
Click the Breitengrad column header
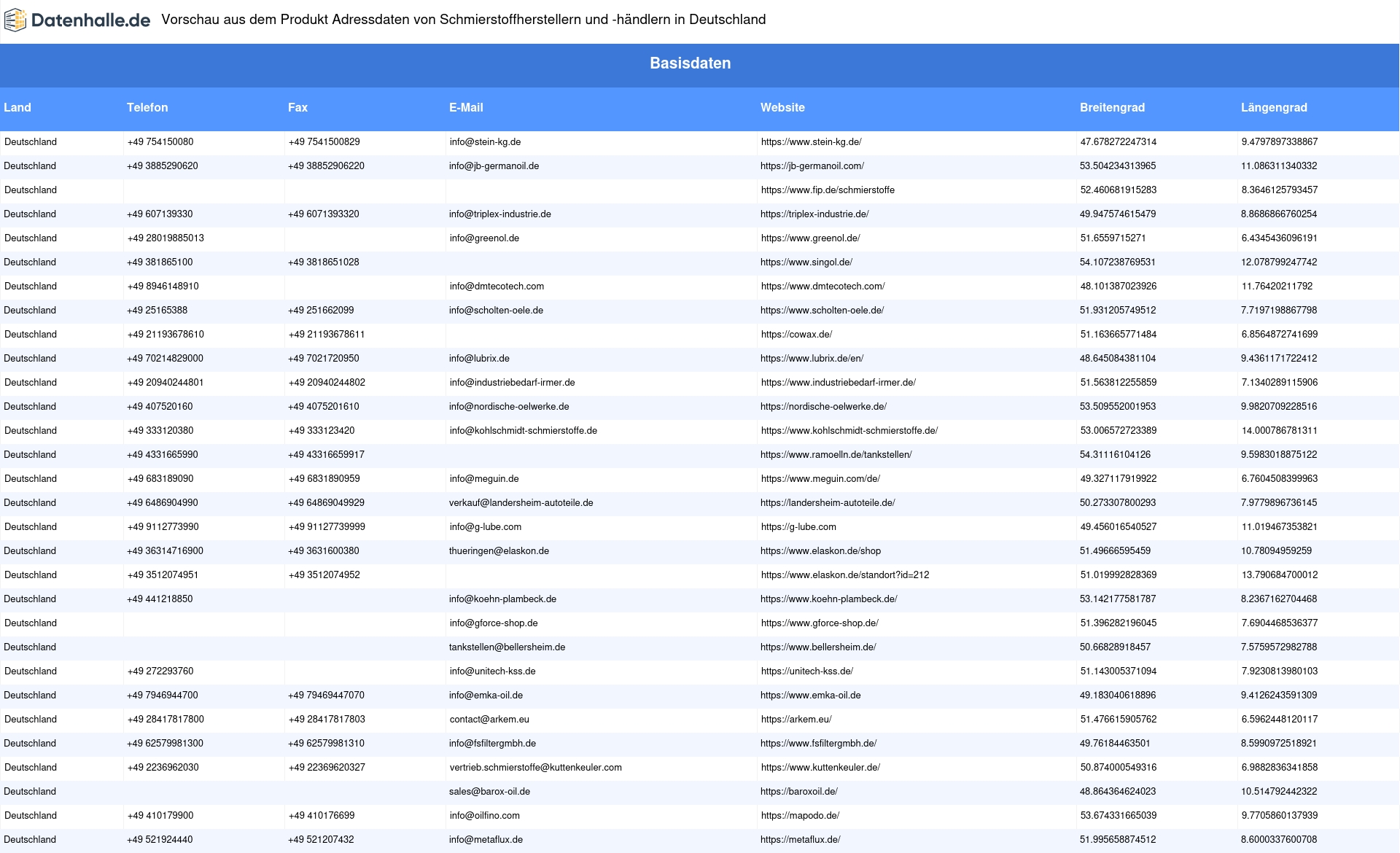pos(1112,108)
